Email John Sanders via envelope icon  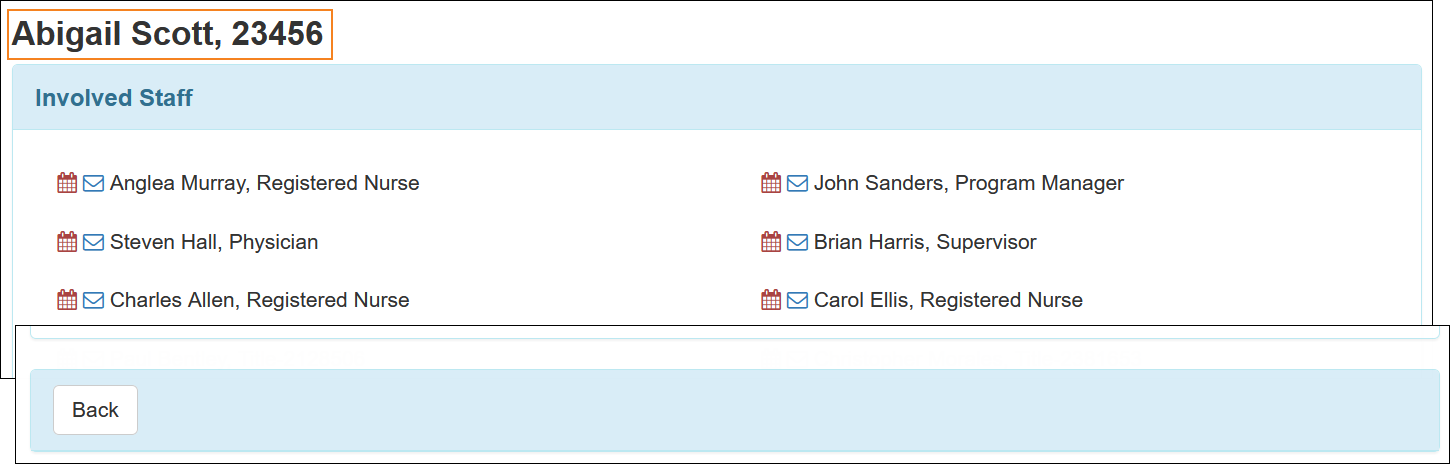tap(797, 183)
